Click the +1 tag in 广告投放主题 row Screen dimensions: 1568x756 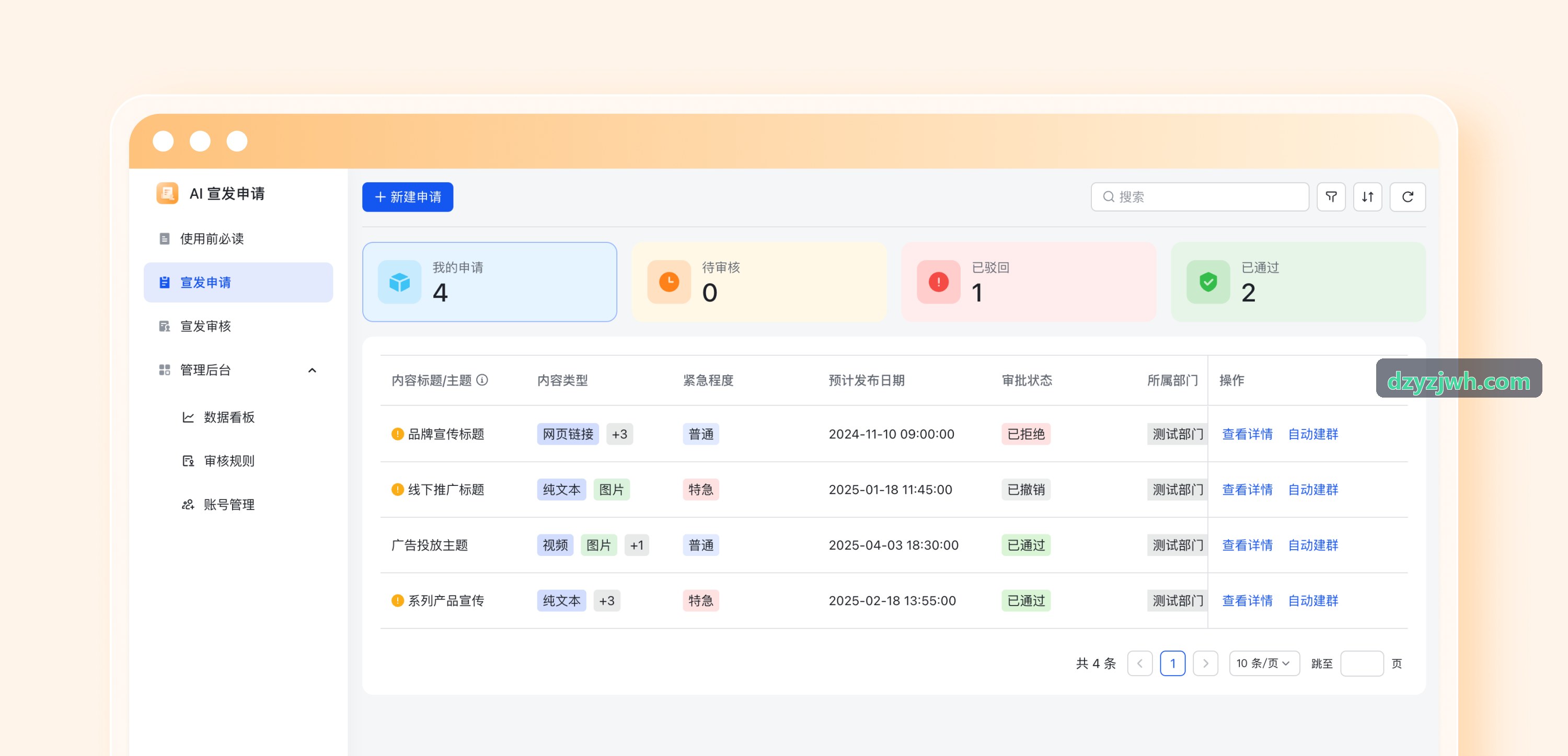(x=636, y=545)
